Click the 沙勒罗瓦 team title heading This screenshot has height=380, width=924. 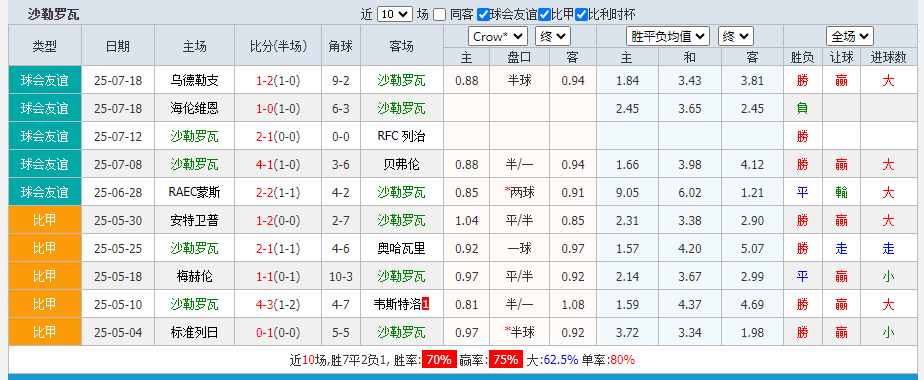click(x=53, y=15)
